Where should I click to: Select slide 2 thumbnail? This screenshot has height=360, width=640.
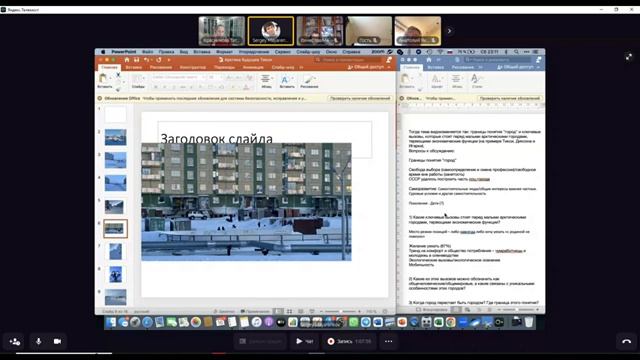[x=116, y=138]
